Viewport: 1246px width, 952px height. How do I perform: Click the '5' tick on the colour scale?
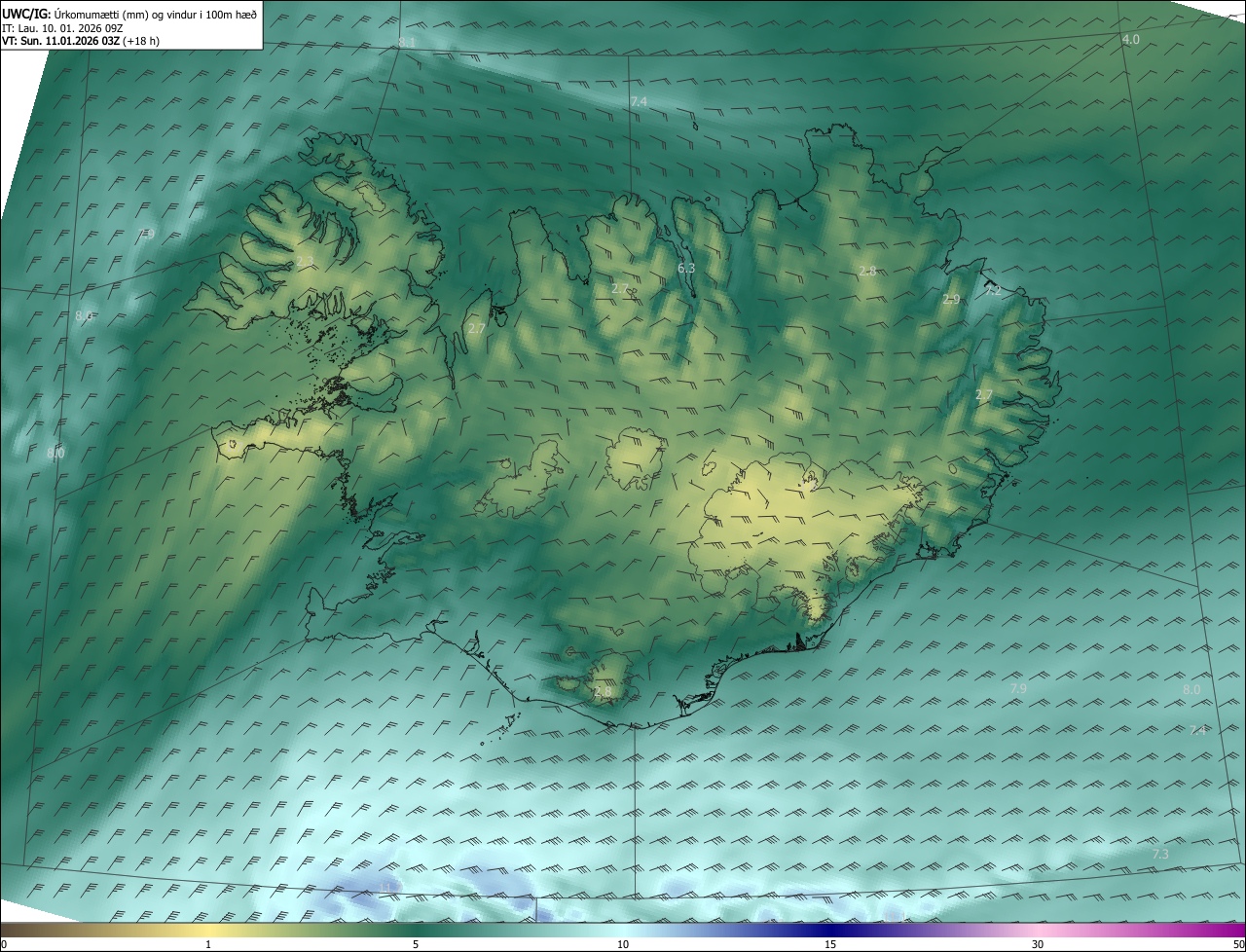pos(416,945)
